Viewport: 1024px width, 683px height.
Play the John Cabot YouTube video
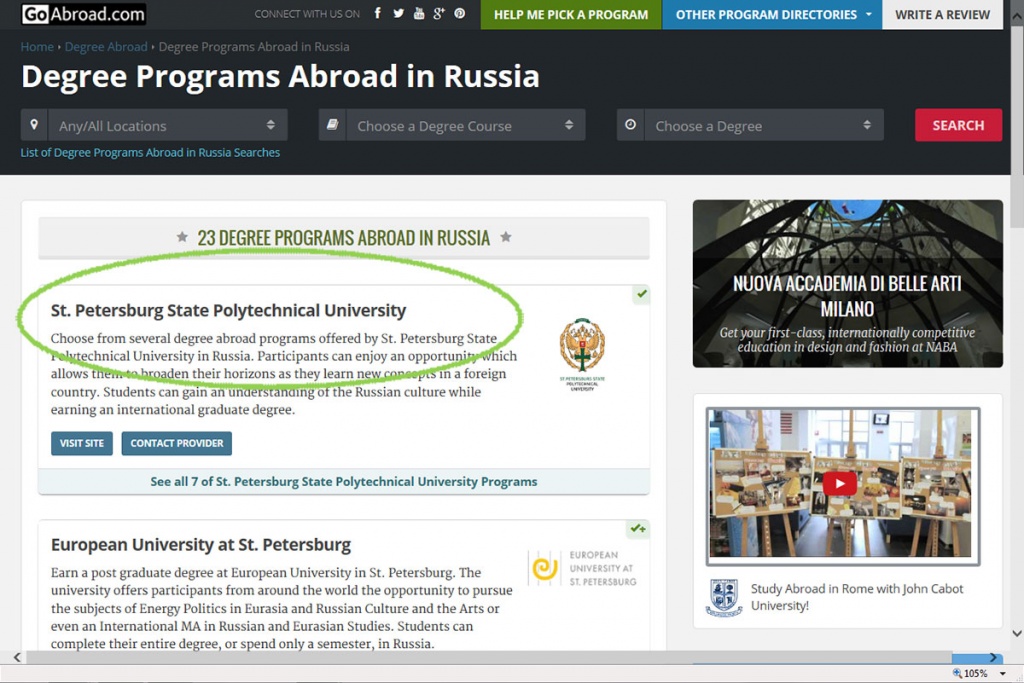tap(840, 484)
